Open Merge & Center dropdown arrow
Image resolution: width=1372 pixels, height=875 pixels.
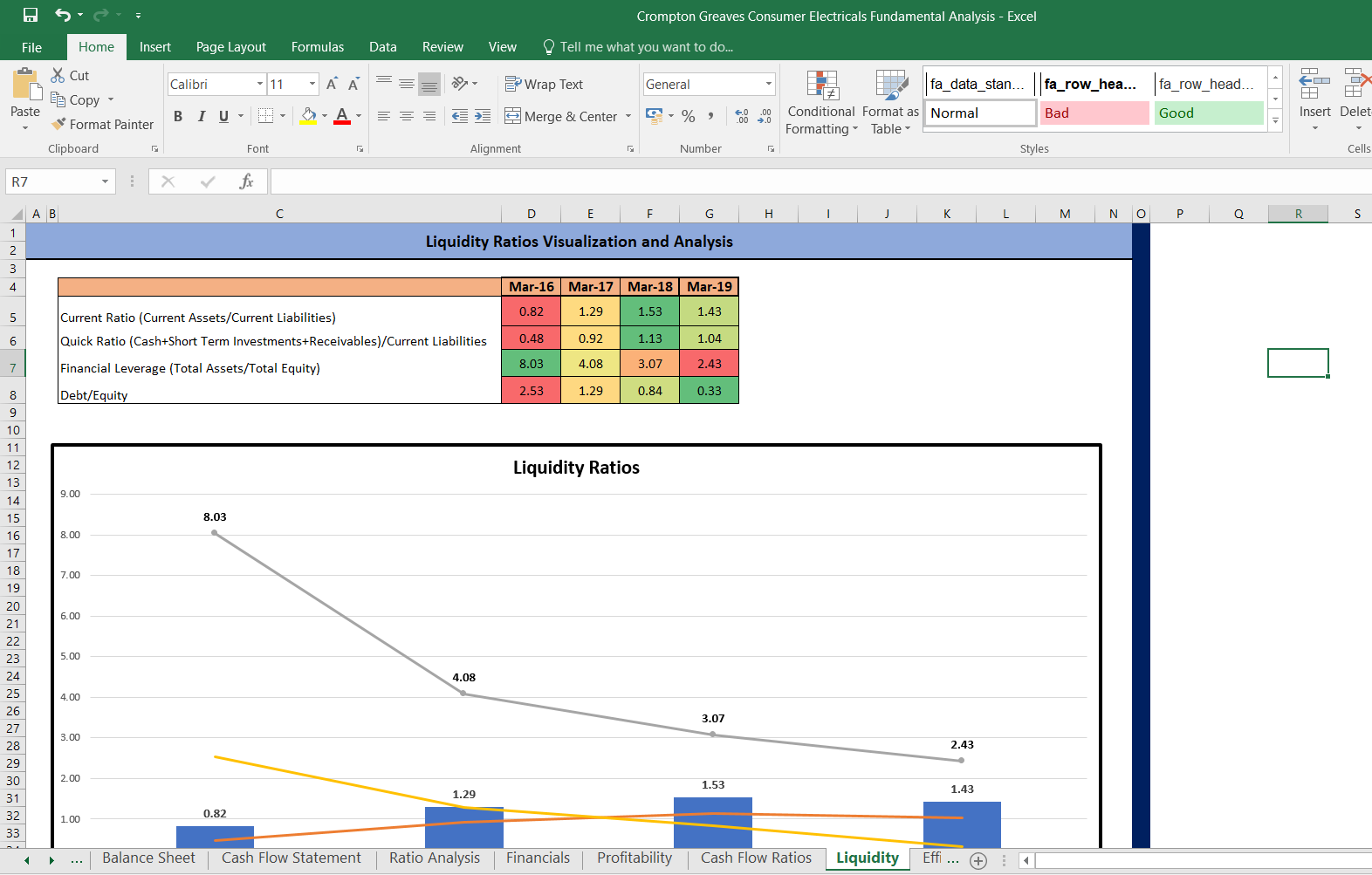tap(628, 116)
